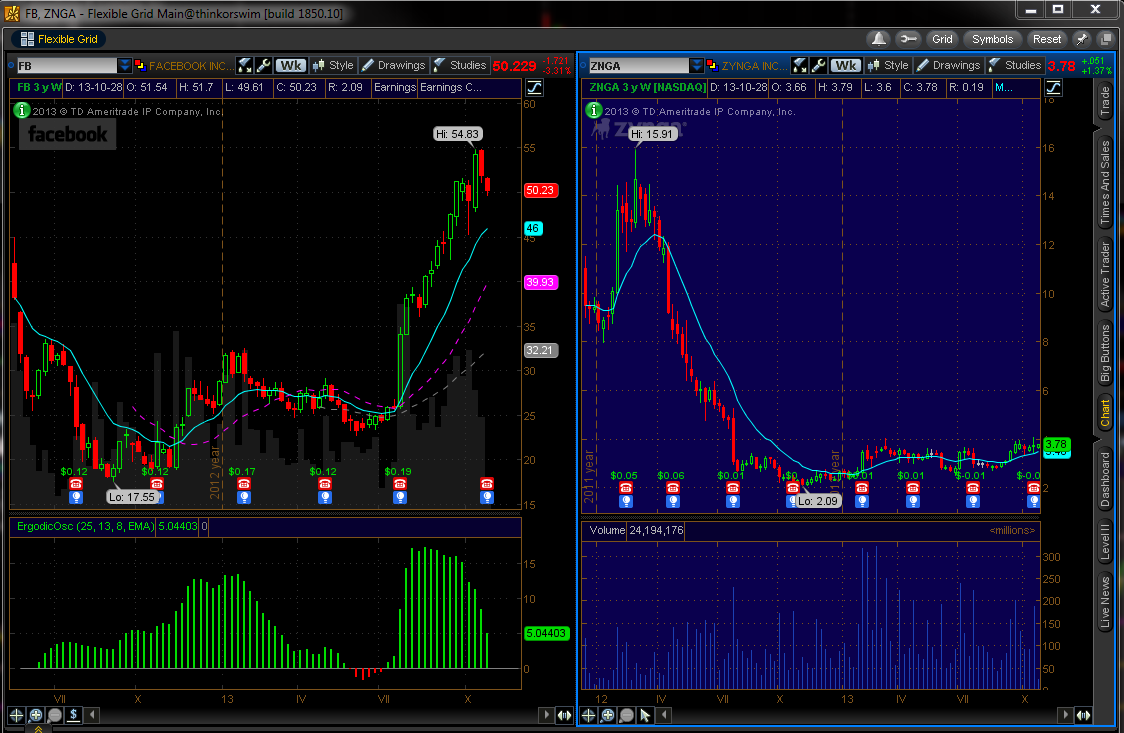Click the Hi: 54.83 price bubble
Screen dimensions: 1124x733
pyautogui.click(x=458, y=134)
